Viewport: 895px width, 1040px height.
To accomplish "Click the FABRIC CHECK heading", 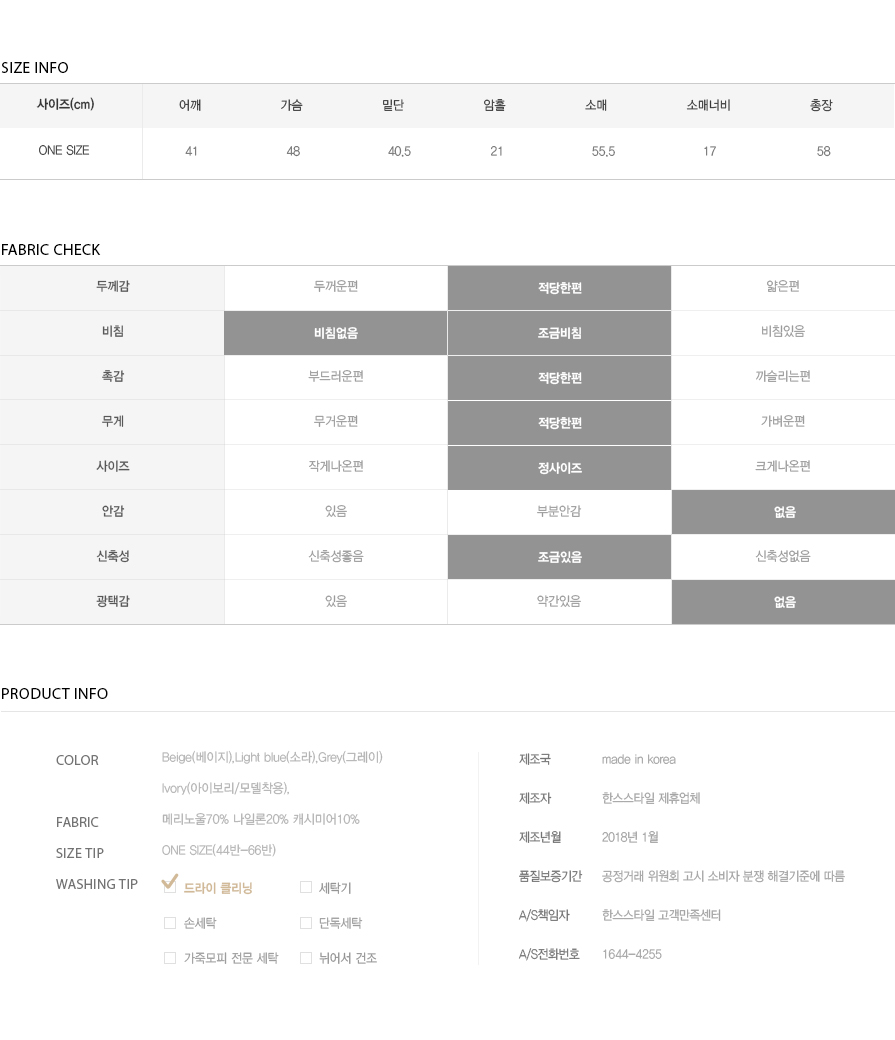I will (50, 250).
